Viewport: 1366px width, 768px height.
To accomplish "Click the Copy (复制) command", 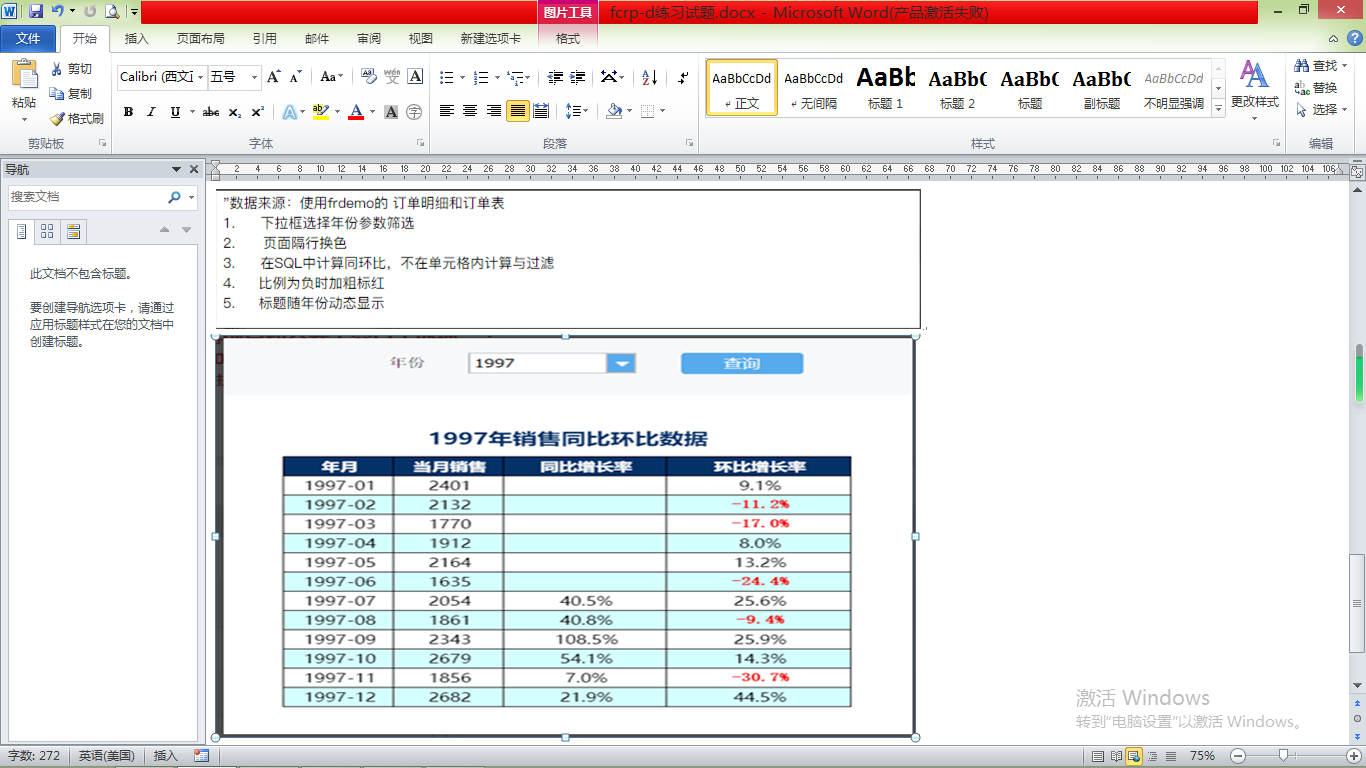I will [x=72, y=93].
